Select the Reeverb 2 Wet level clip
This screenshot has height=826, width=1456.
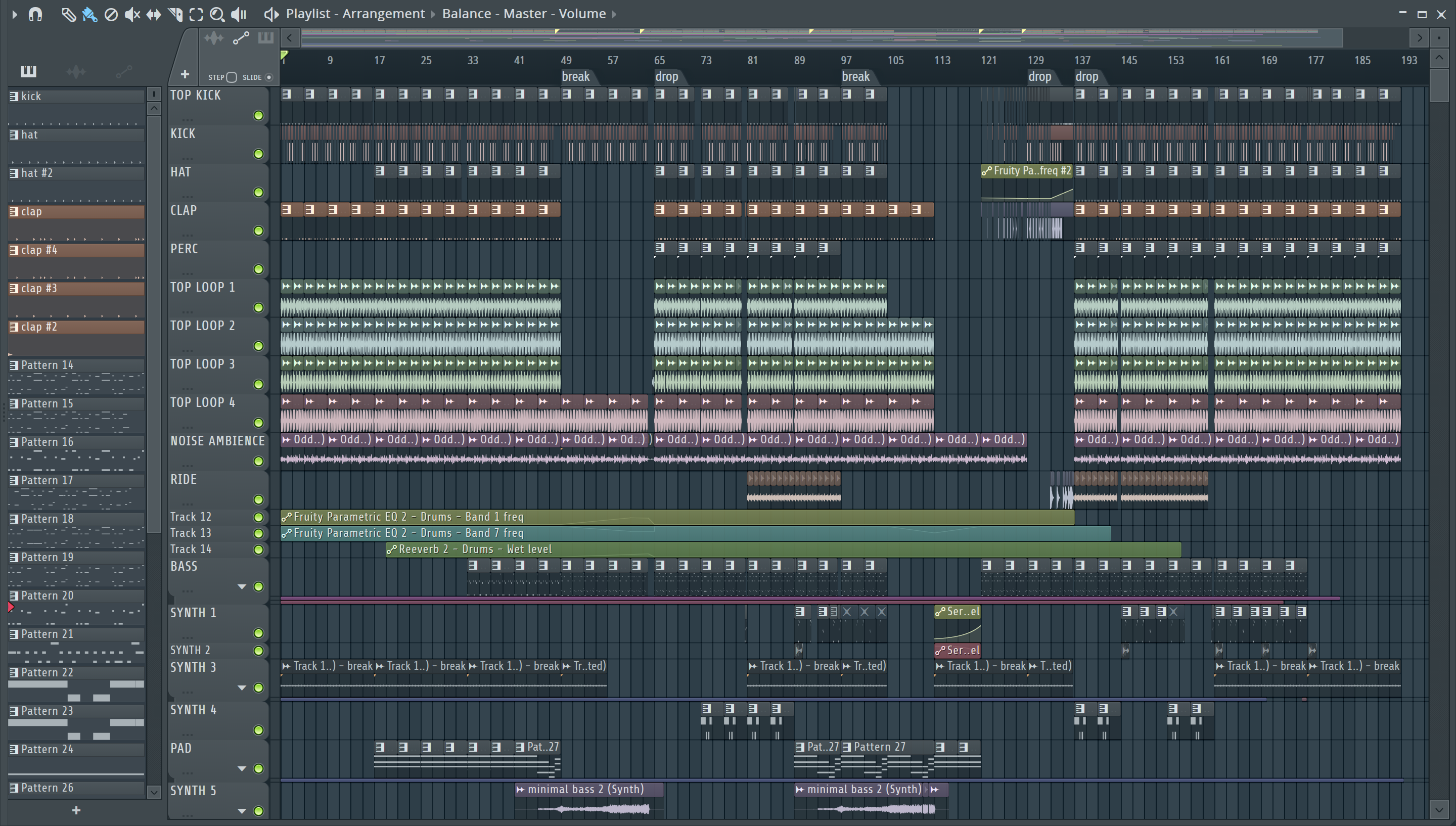(x=783, y=549)
